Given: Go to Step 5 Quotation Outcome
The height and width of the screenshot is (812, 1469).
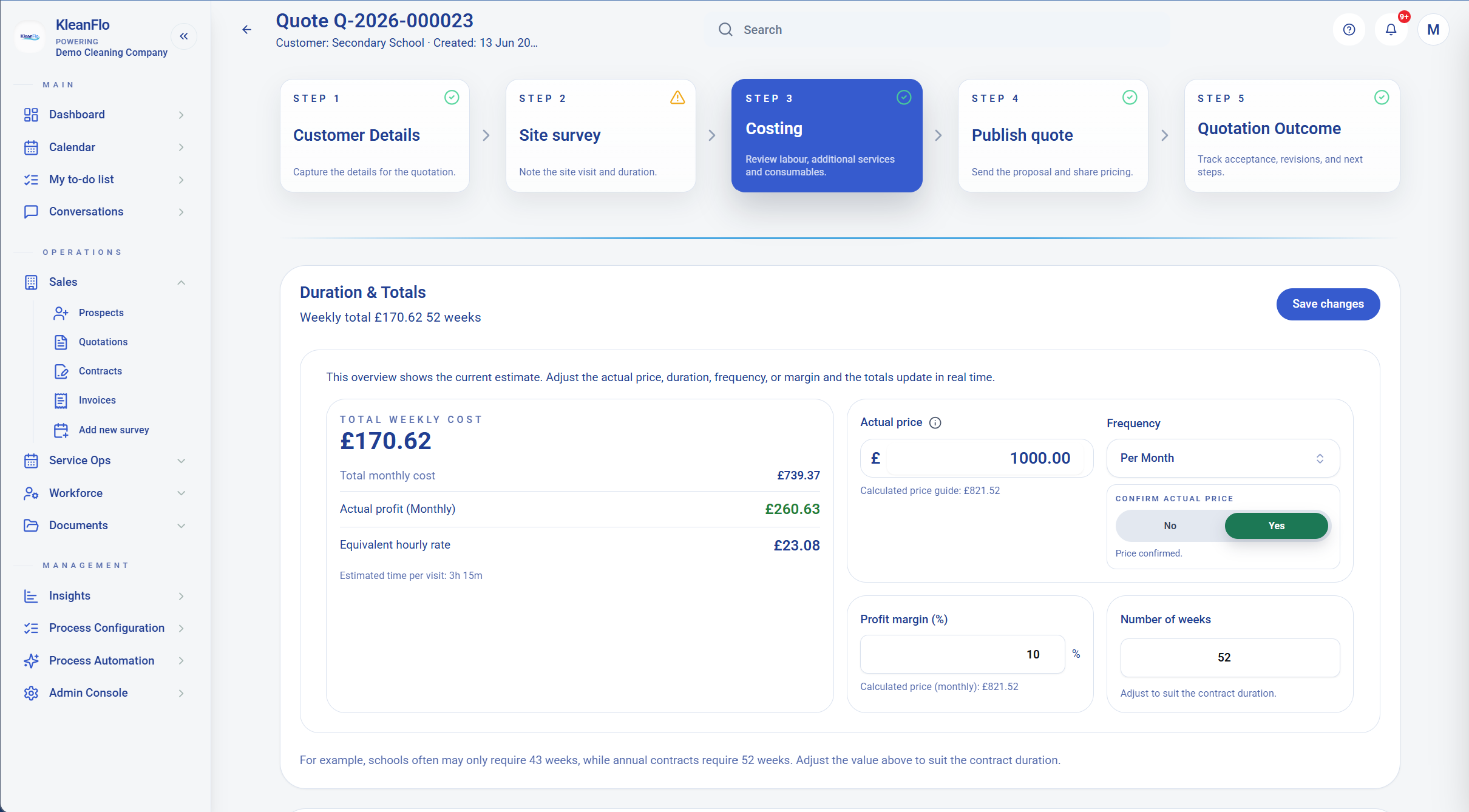Looking at the screenshot, I should (x=1292, y=135).
